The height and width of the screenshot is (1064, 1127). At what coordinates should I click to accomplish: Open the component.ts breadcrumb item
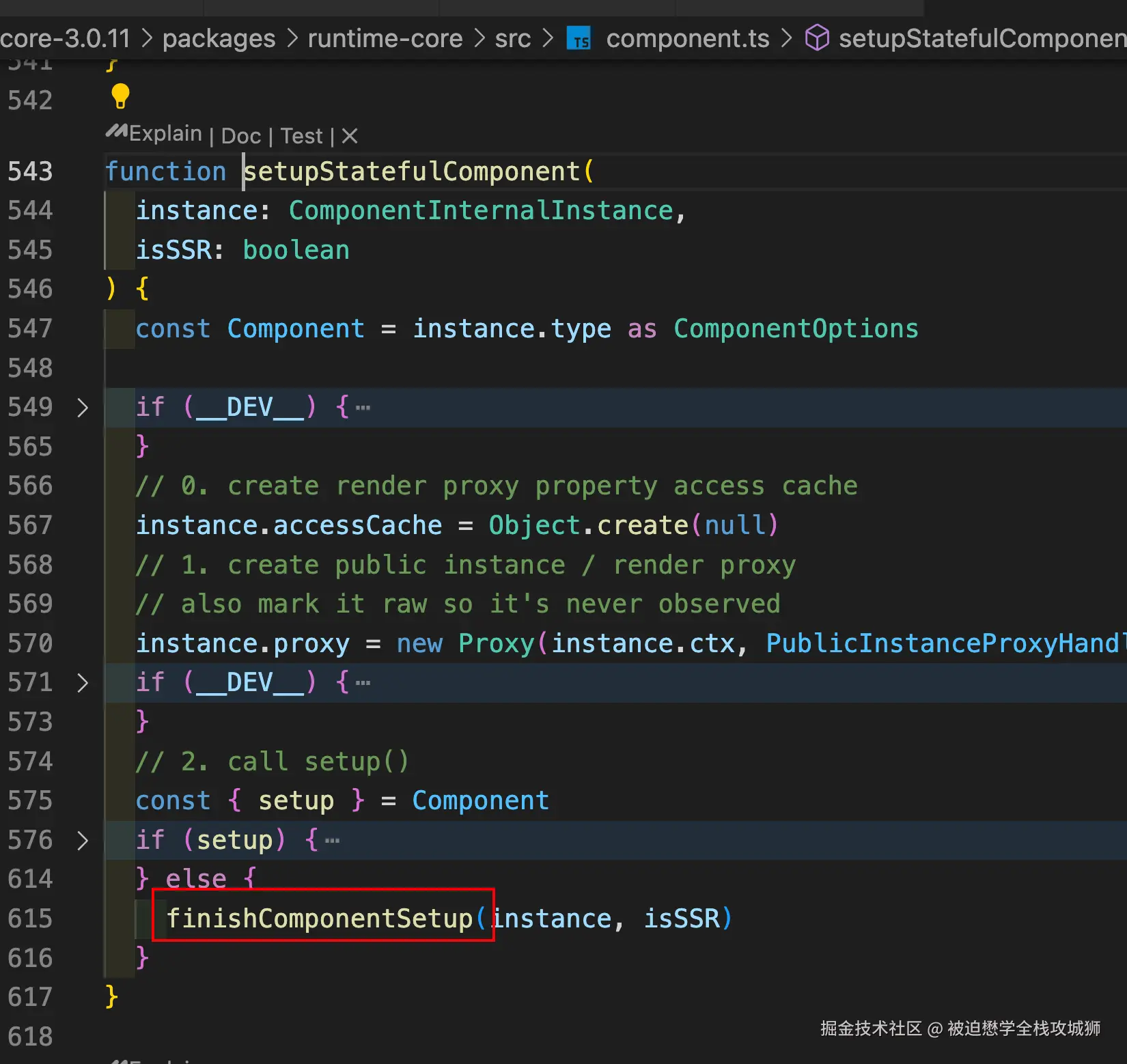pyautogui.click(x=687, y=39)
